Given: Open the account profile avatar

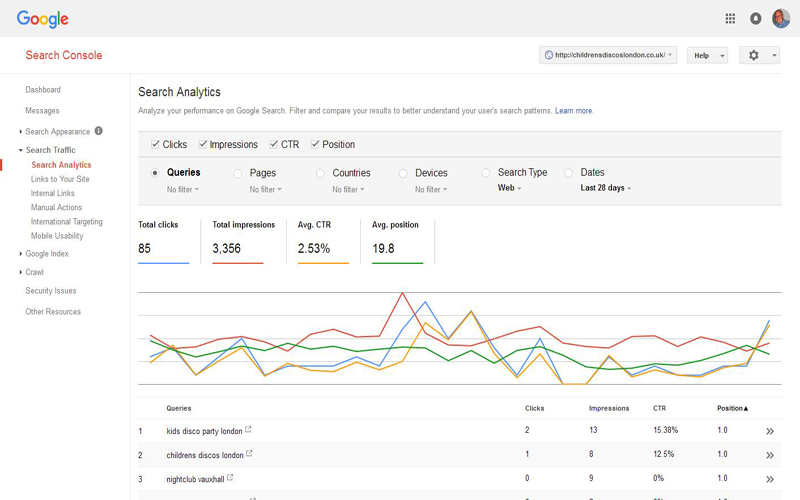Looking at the screenshot, I should click(x=781, y=19).
